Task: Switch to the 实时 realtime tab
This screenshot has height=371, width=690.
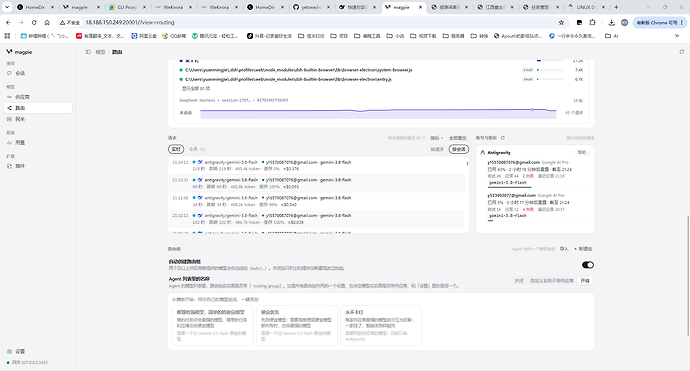Action: pos(176,149)
